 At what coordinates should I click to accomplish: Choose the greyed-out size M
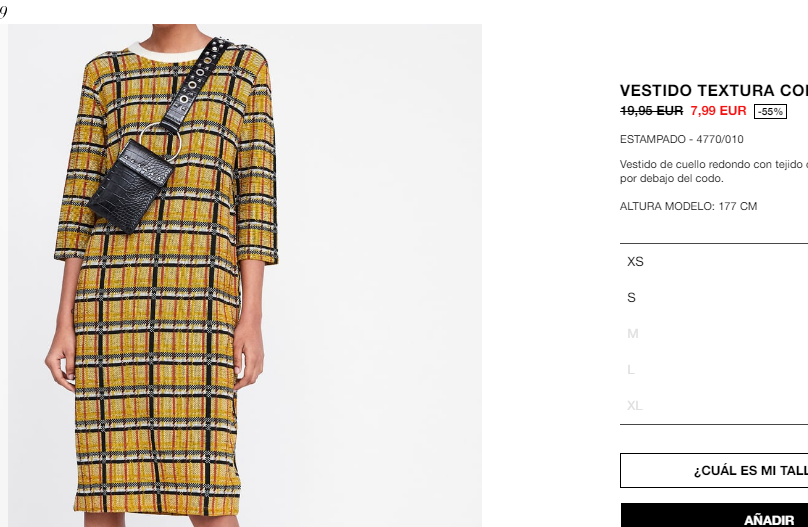pyautogui.click(x=714, y=334)
